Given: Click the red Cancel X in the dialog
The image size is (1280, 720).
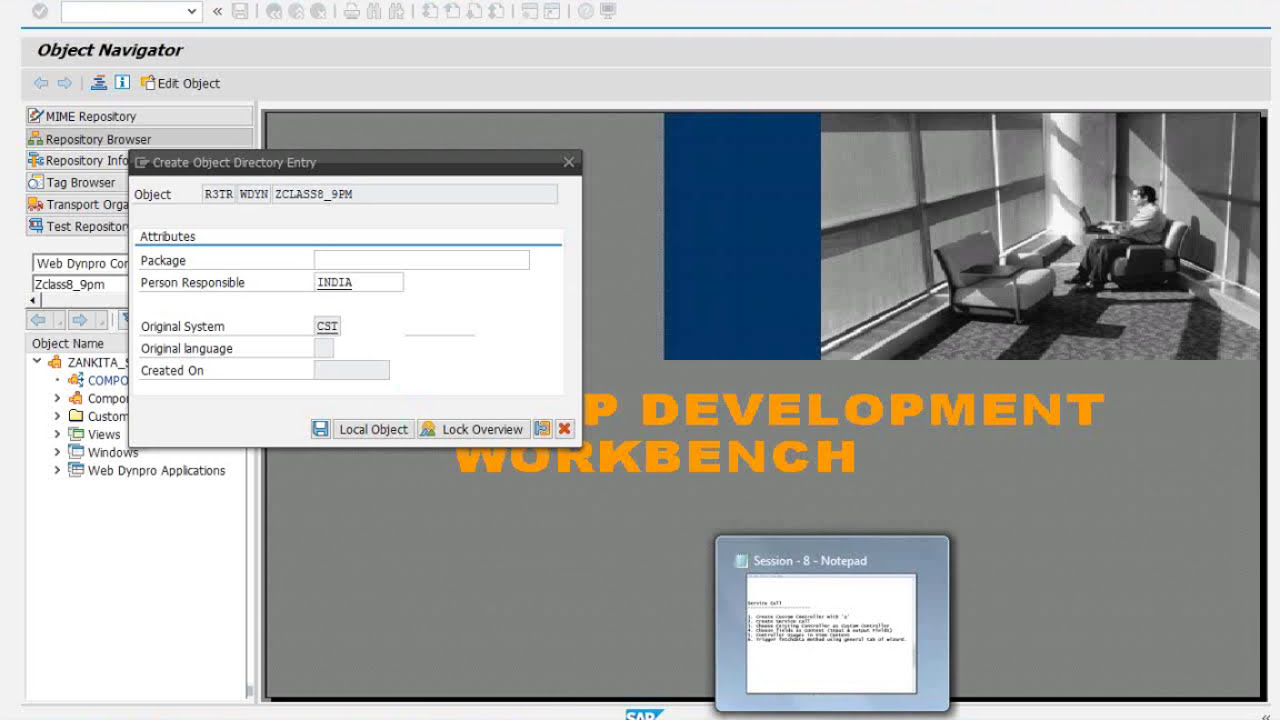Looking at the screenshot, I should point(564,429).
